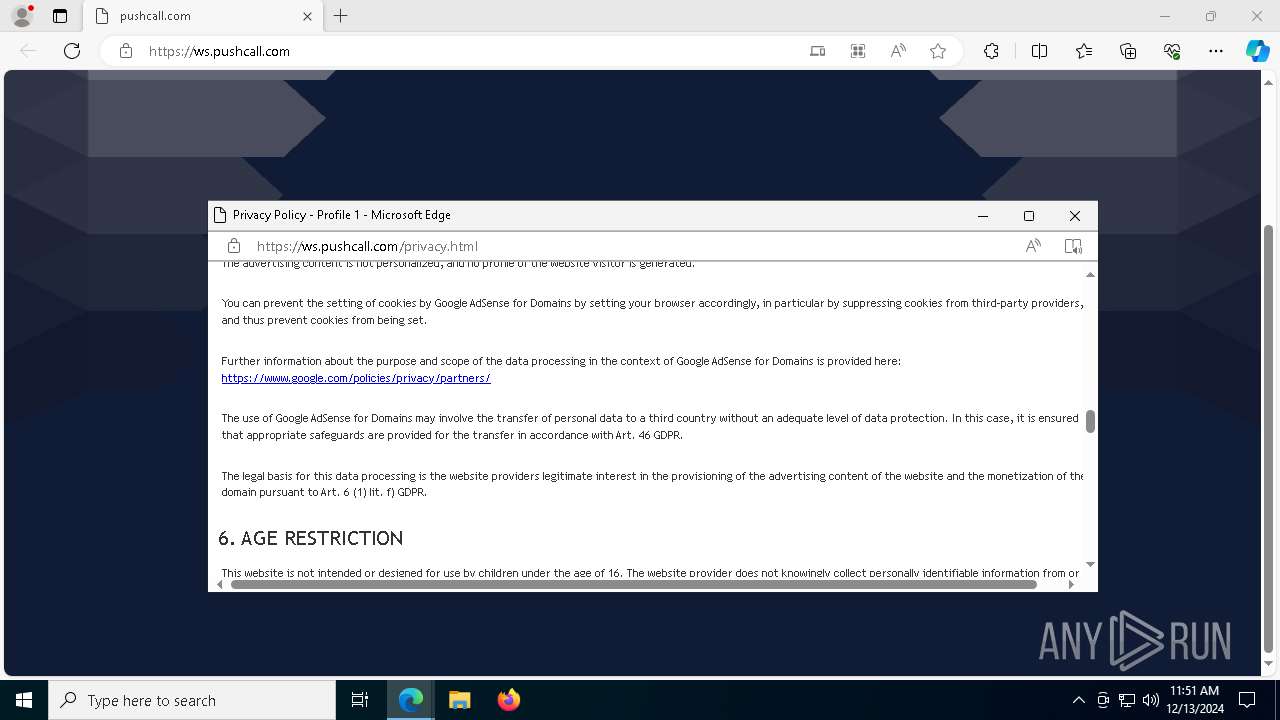Go back with the back arrow

point(28,51)
